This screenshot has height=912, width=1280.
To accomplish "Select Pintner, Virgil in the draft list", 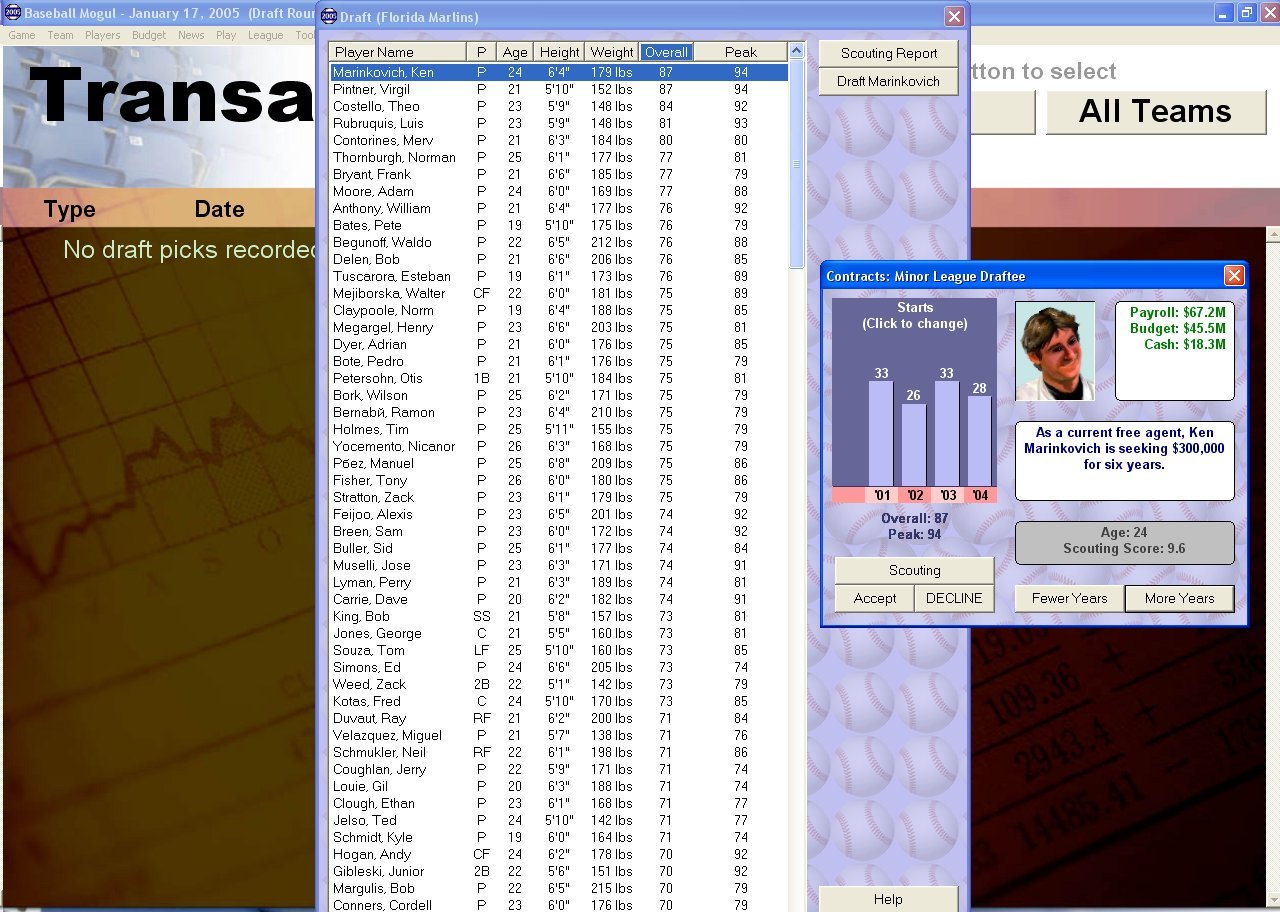I will coord(371,89).
